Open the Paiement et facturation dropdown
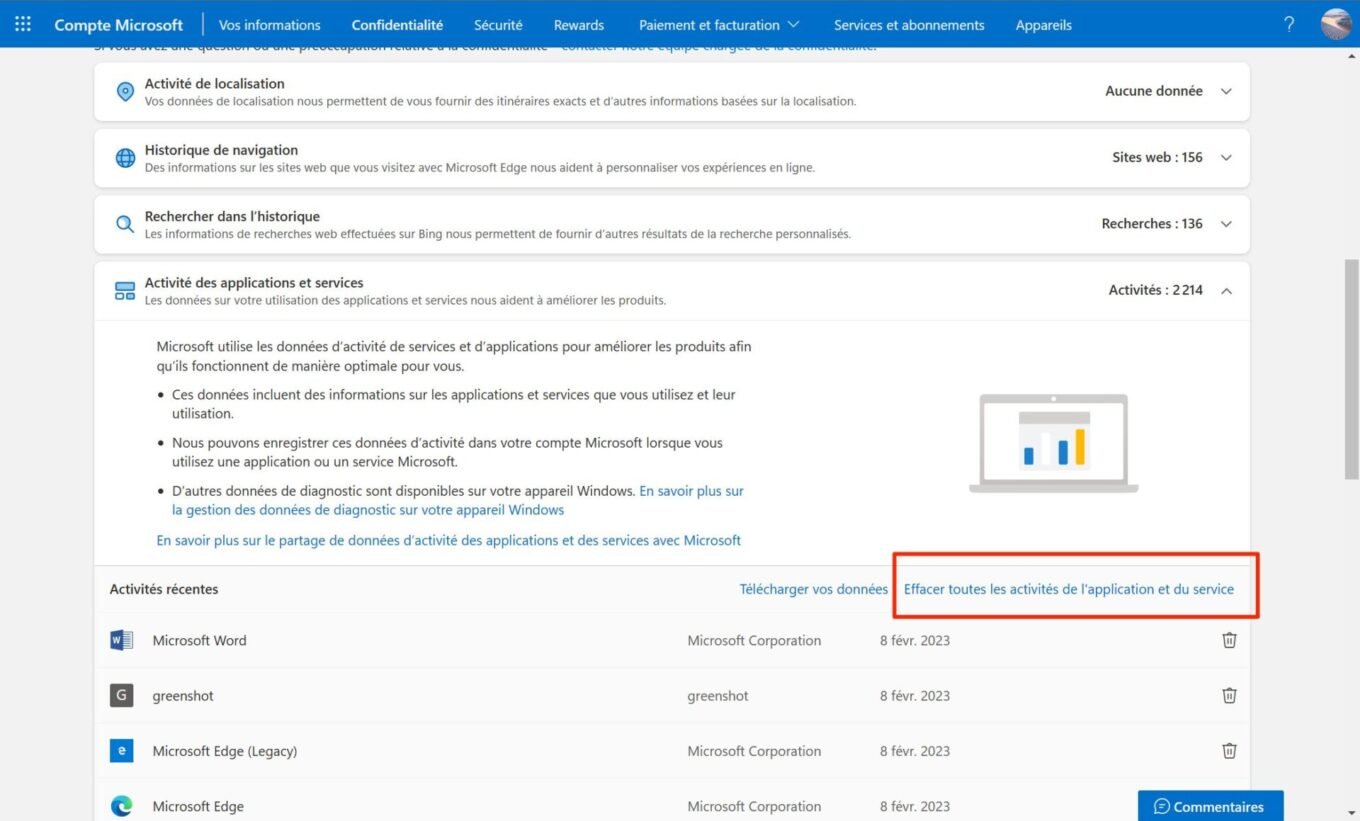Image resolution: width=1360 pixels, height=821 pixels. 719,25
